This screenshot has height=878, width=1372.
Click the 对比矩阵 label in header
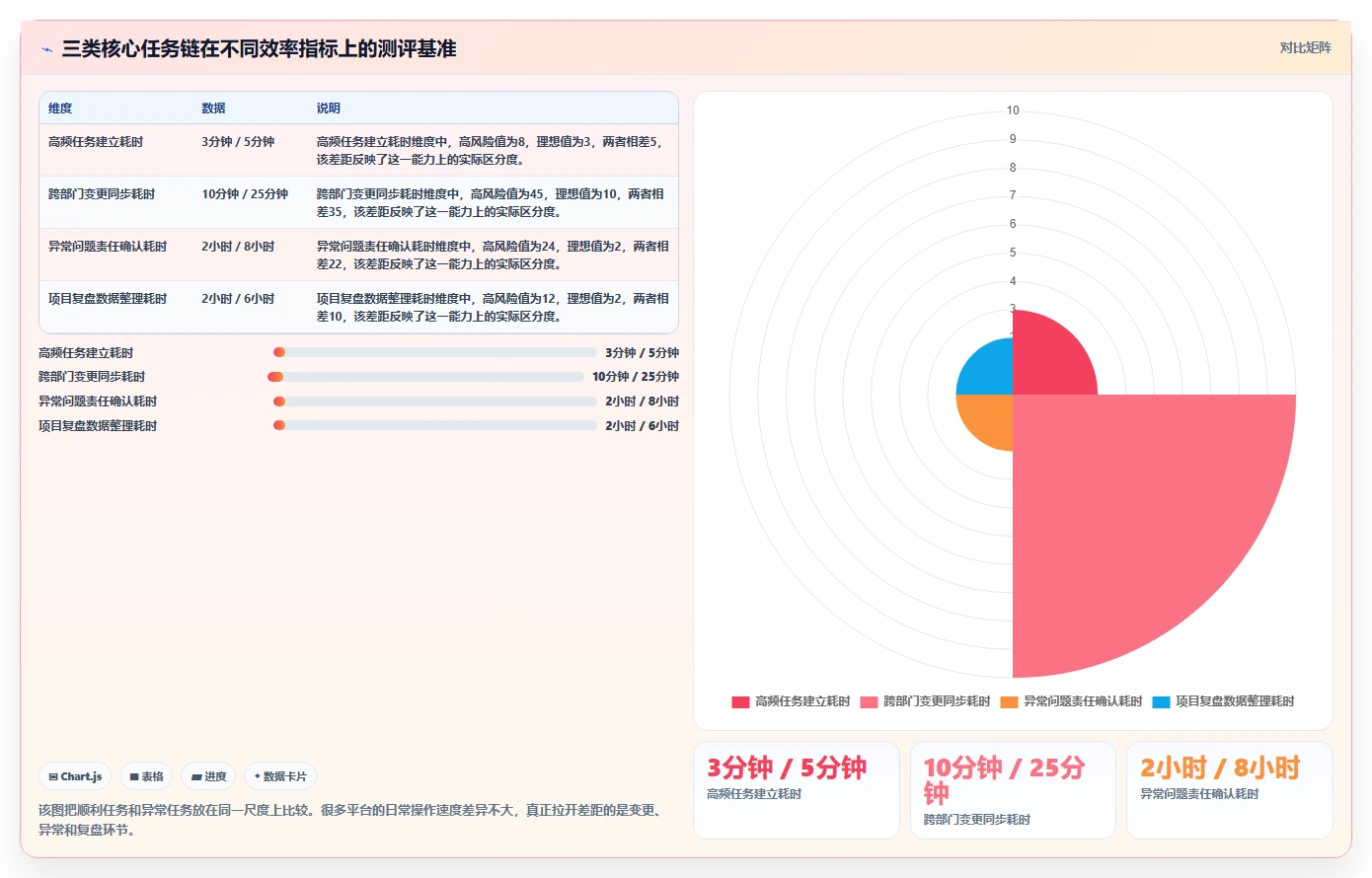pyautogui.click(x=1305, y=47)
